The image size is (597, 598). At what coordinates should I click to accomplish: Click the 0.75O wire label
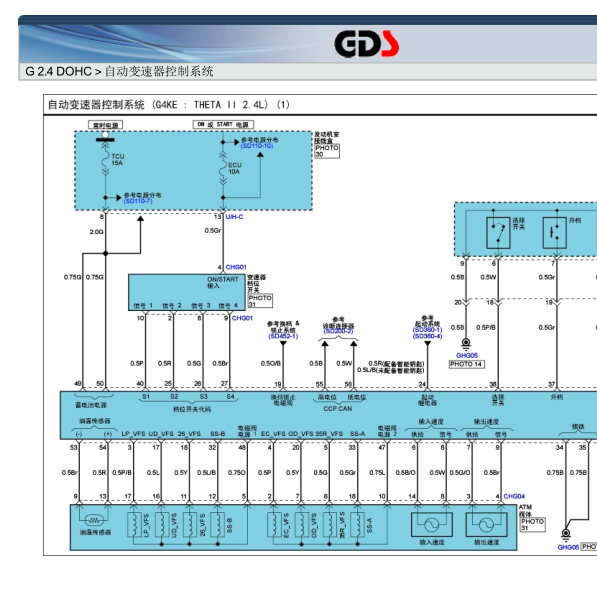(237, 473)
